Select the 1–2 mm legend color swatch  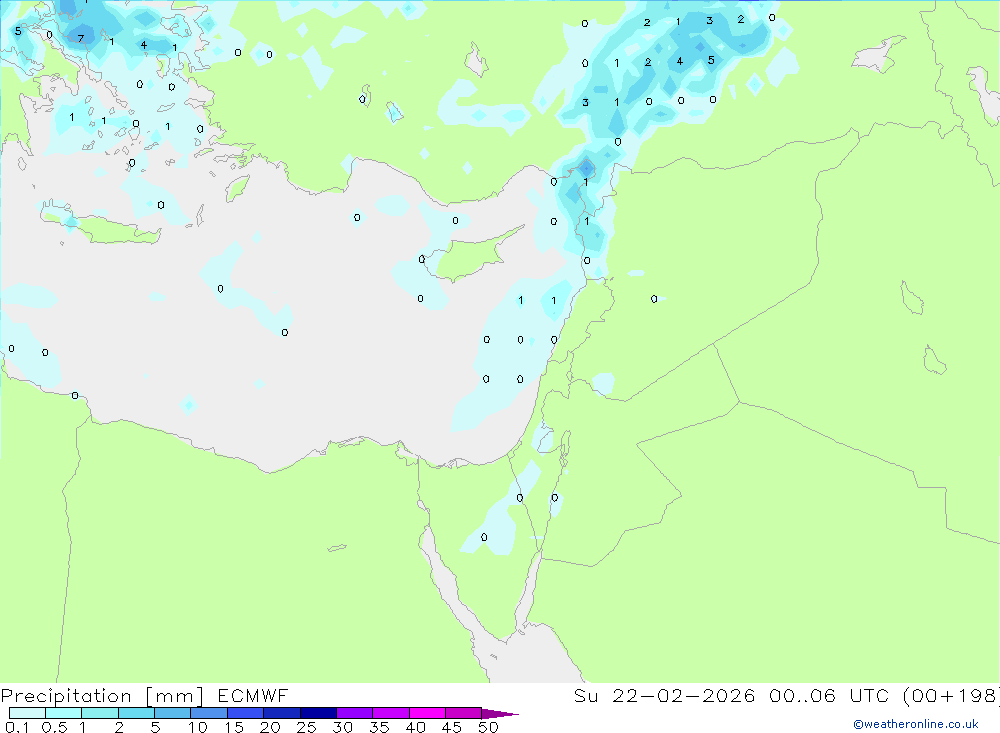pos(99,713)
